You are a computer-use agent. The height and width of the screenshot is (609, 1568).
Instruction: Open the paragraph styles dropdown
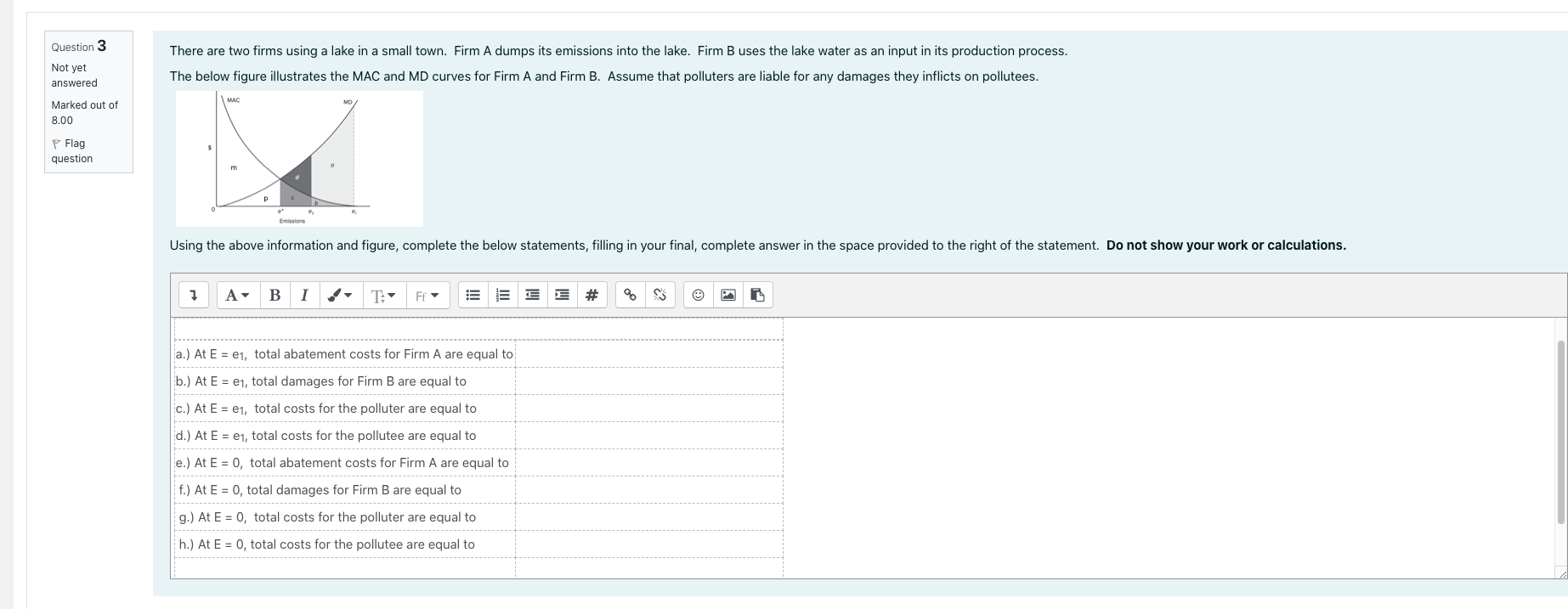point(238,295)
